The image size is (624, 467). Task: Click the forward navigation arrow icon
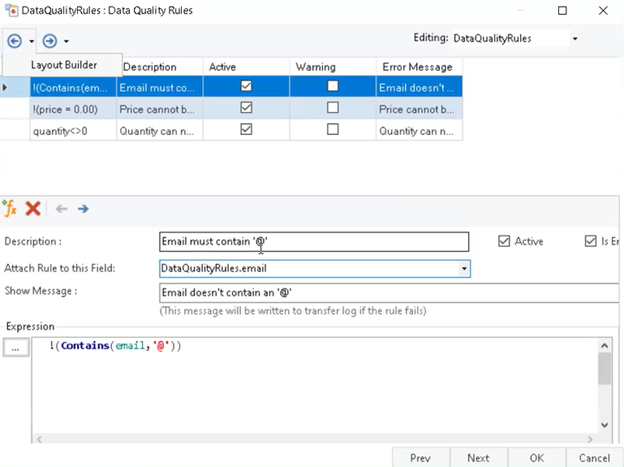click(49, 41)
